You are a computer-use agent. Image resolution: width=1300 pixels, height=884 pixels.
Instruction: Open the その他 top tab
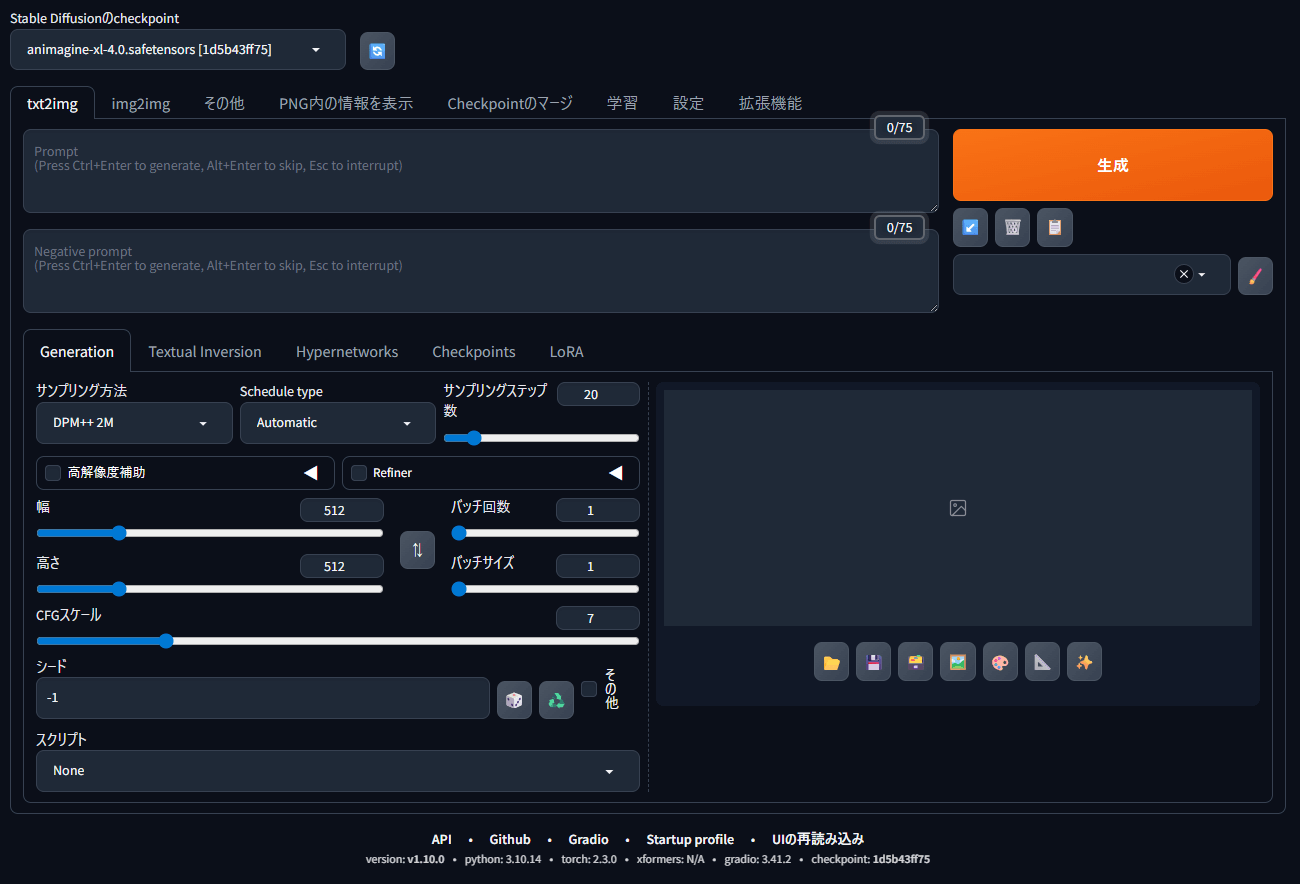[x=224, y=103]
